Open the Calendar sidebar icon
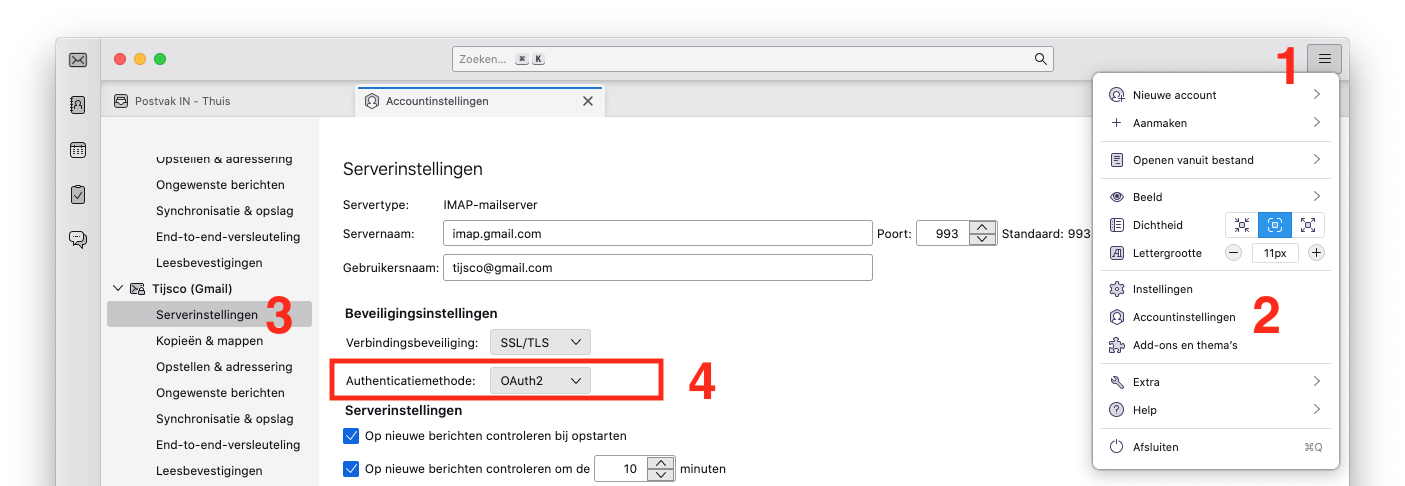The image size is (1405, 486). tap(78, 150)
